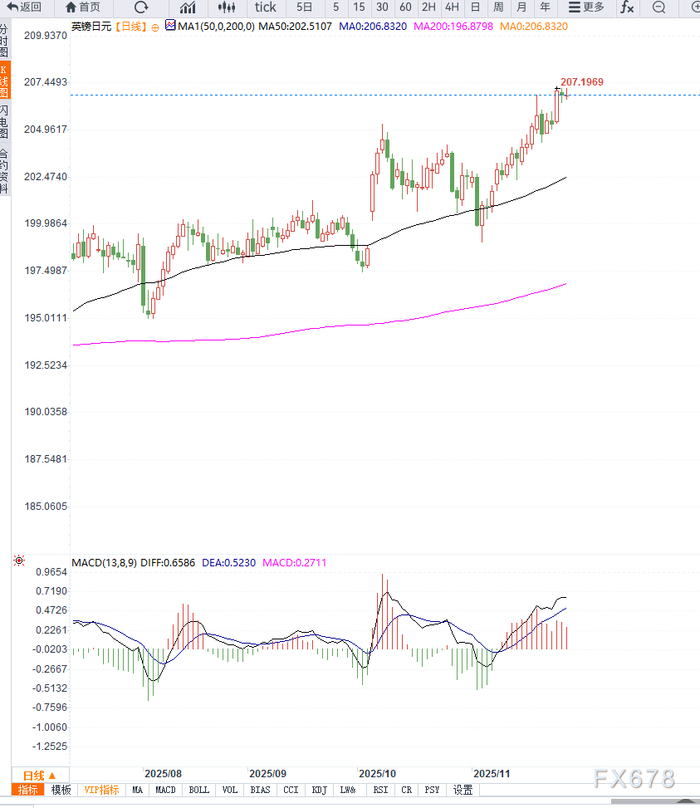Click the chart icon before MA1(50,0,200,0)
Viewport: 700px width, 808px height.
[x=170, y=25]
